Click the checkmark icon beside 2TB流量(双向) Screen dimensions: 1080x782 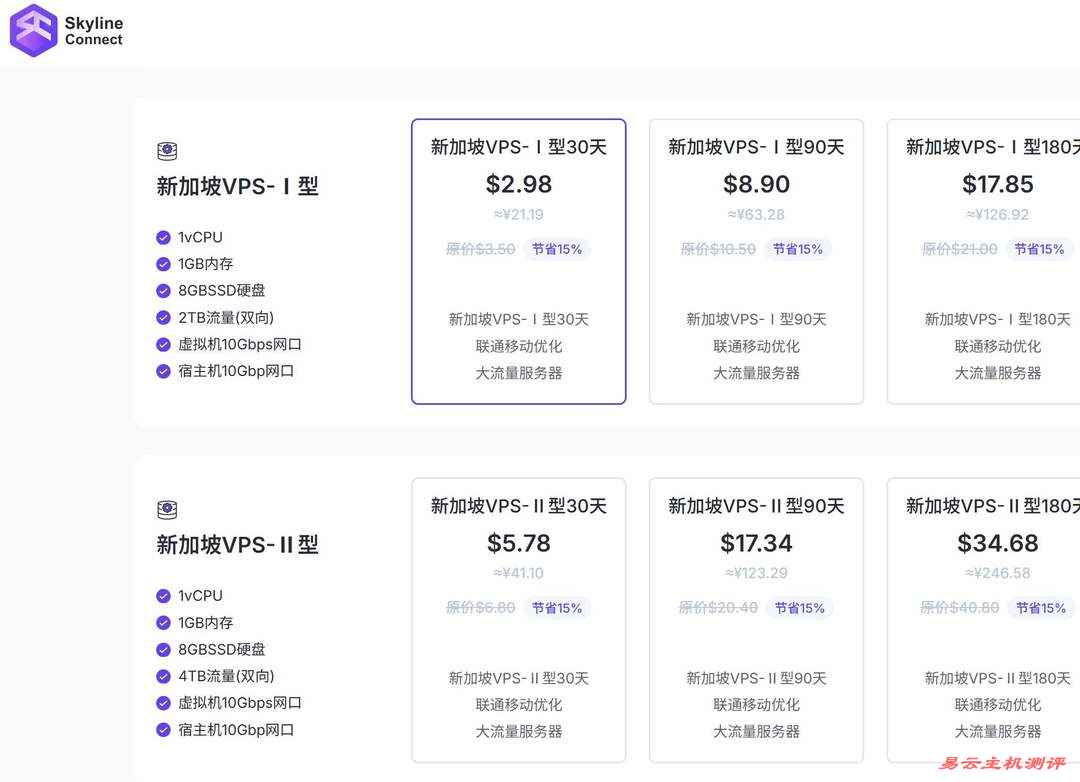(163, 317)
